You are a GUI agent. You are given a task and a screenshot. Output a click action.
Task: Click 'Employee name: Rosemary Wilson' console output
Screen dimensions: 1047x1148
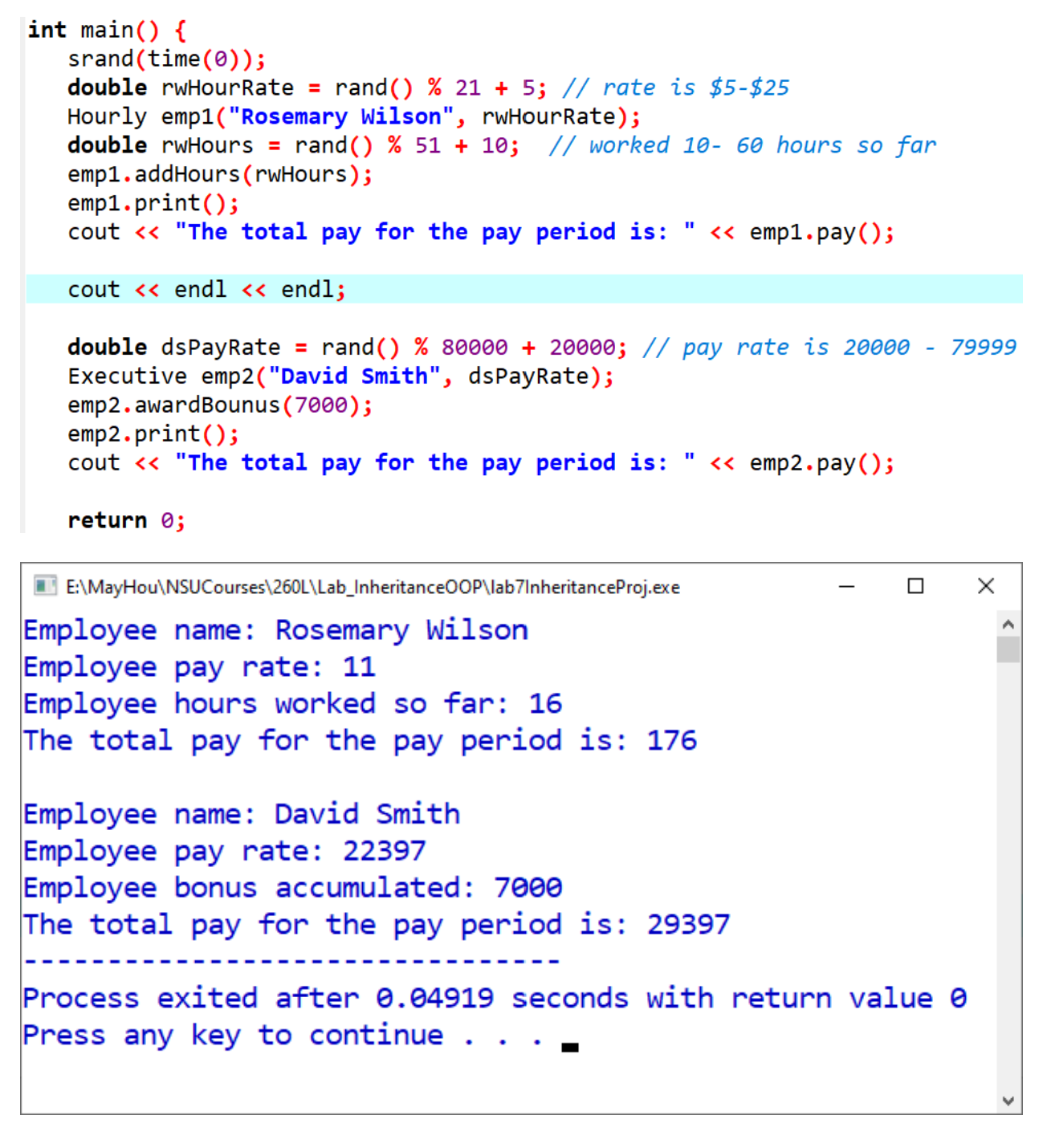tap(275, 631)
